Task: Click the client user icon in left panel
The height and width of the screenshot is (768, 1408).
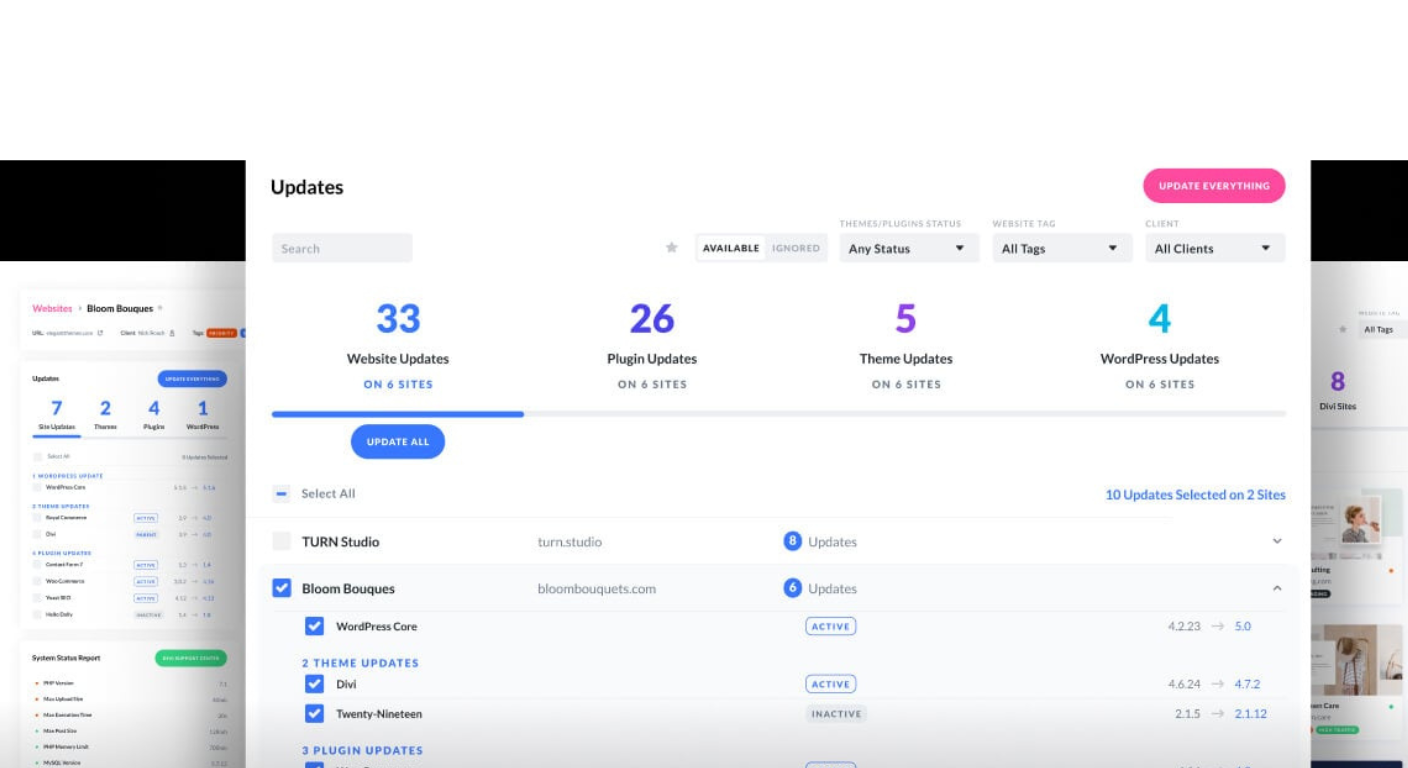Action: (x=172, y=333)
